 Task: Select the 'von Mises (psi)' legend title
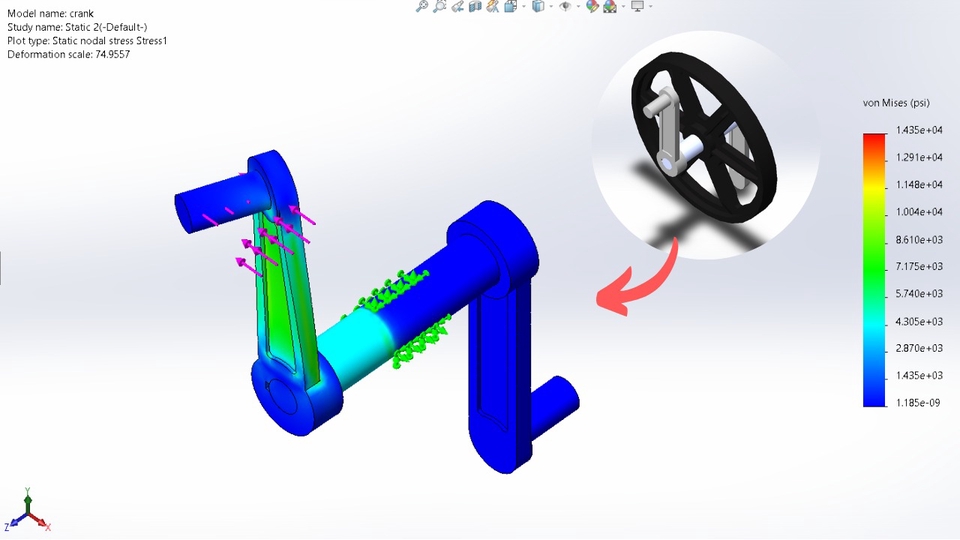(896, 103)
